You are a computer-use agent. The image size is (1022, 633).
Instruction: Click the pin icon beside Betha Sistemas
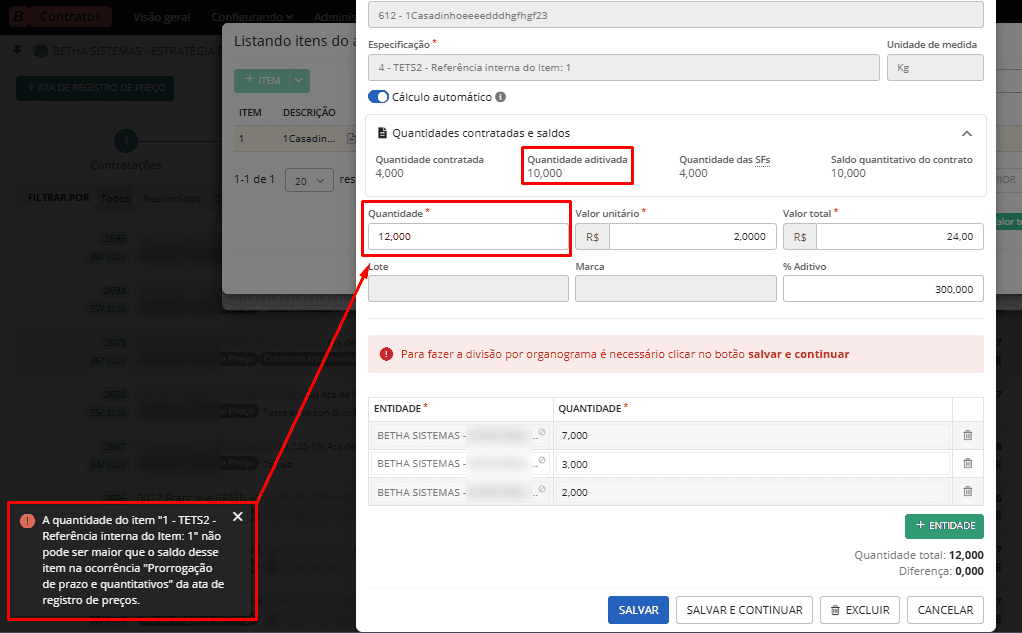coord(17,50)
